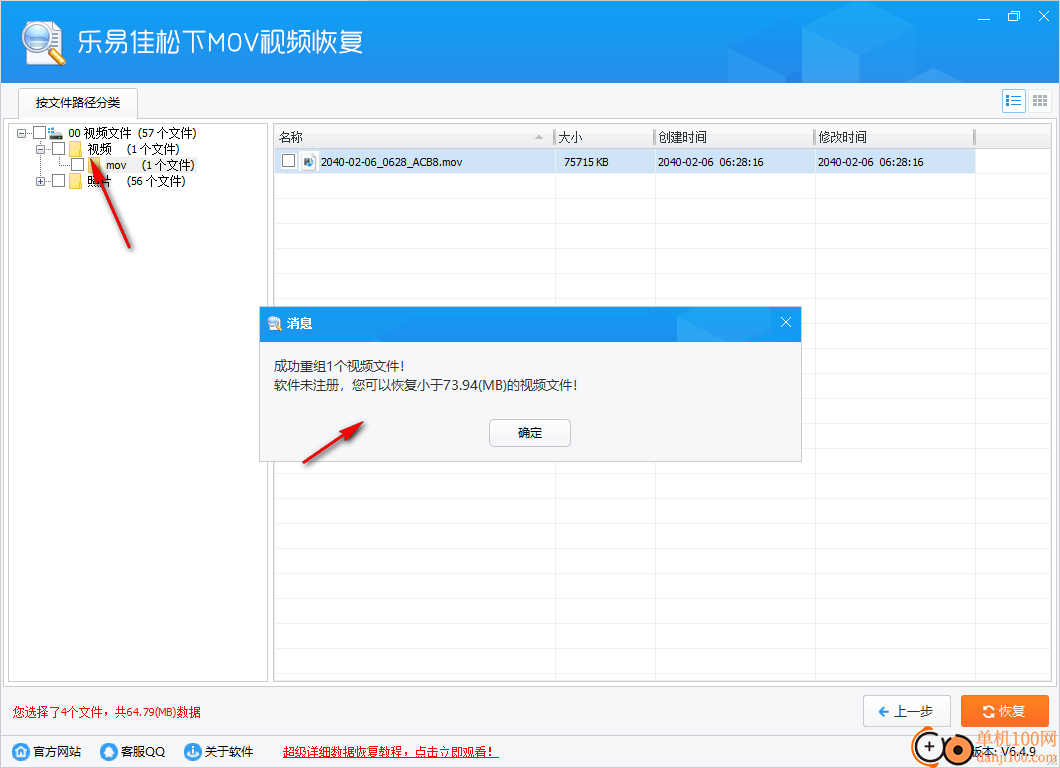Click the mov file type icon in list
This screenshot has height=768, width=1060.
tap(308, 162)
